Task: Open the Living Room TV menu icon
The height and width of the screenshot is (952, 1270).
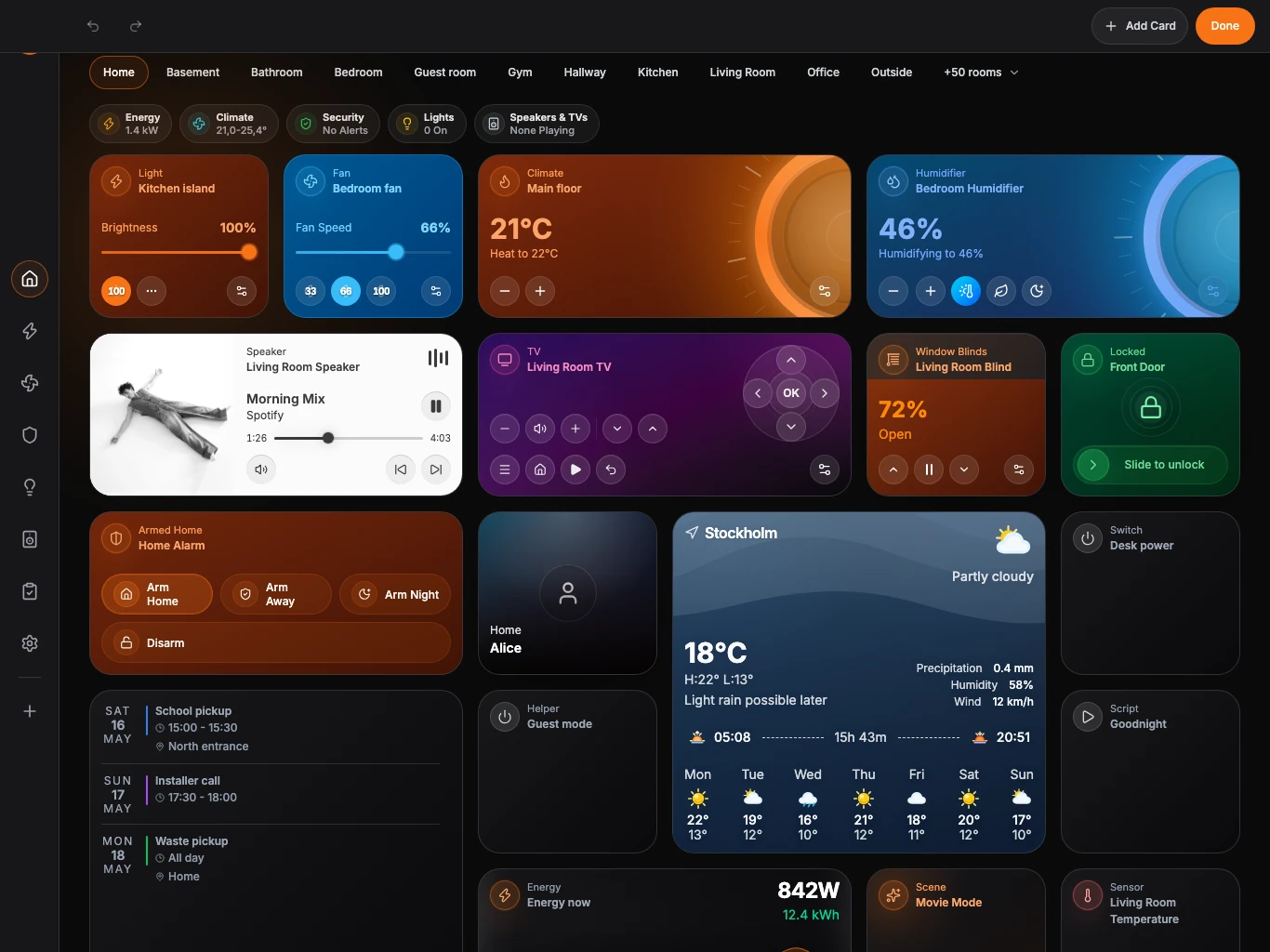Action: click(505, 469)
